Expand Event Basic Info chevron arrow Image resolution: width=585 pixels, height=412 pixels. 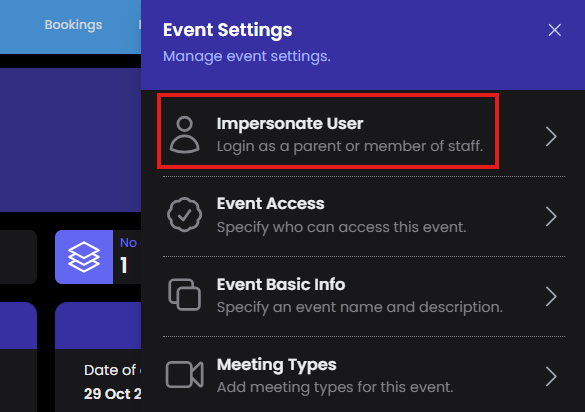point(551,296)
